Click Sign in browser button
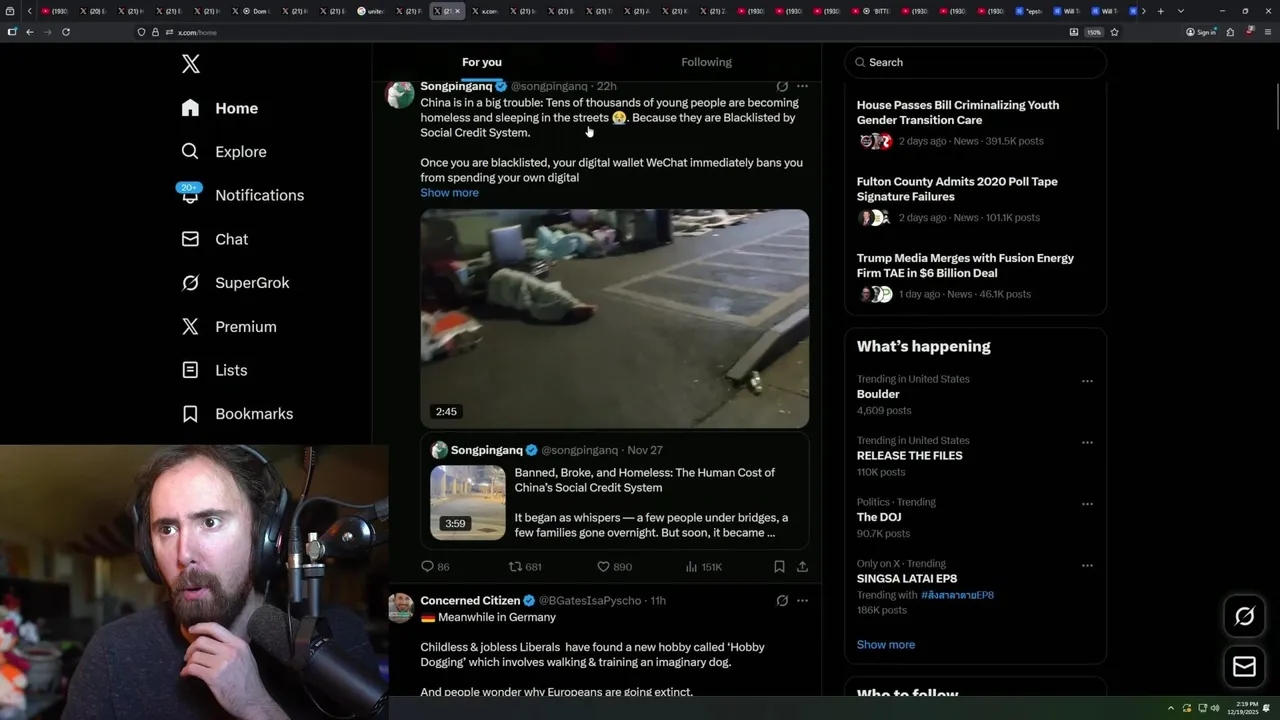This screenshot has width=1280, height=720. (1201, 32)
